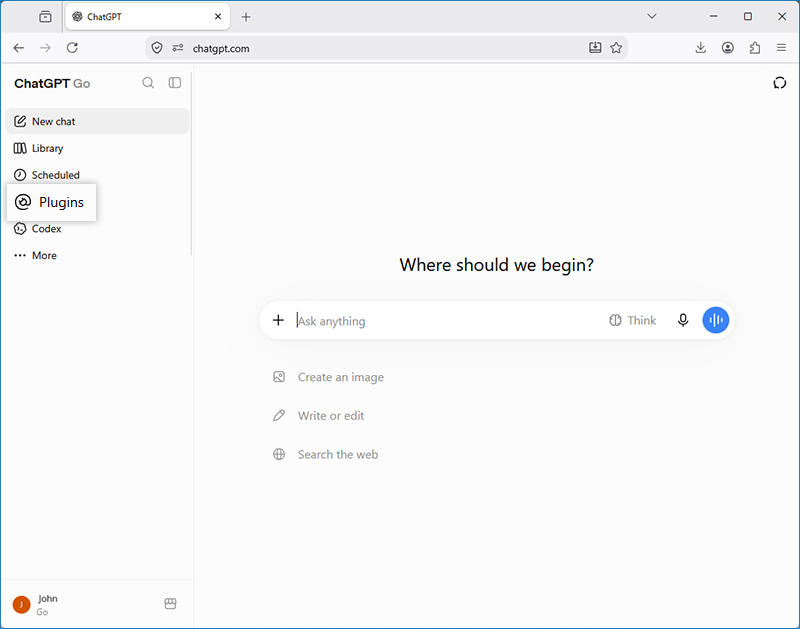The width and height of the screenshot is (800, 629).
Task: Select the ChatGPT browser tab
Action: [x=147, y=17]
